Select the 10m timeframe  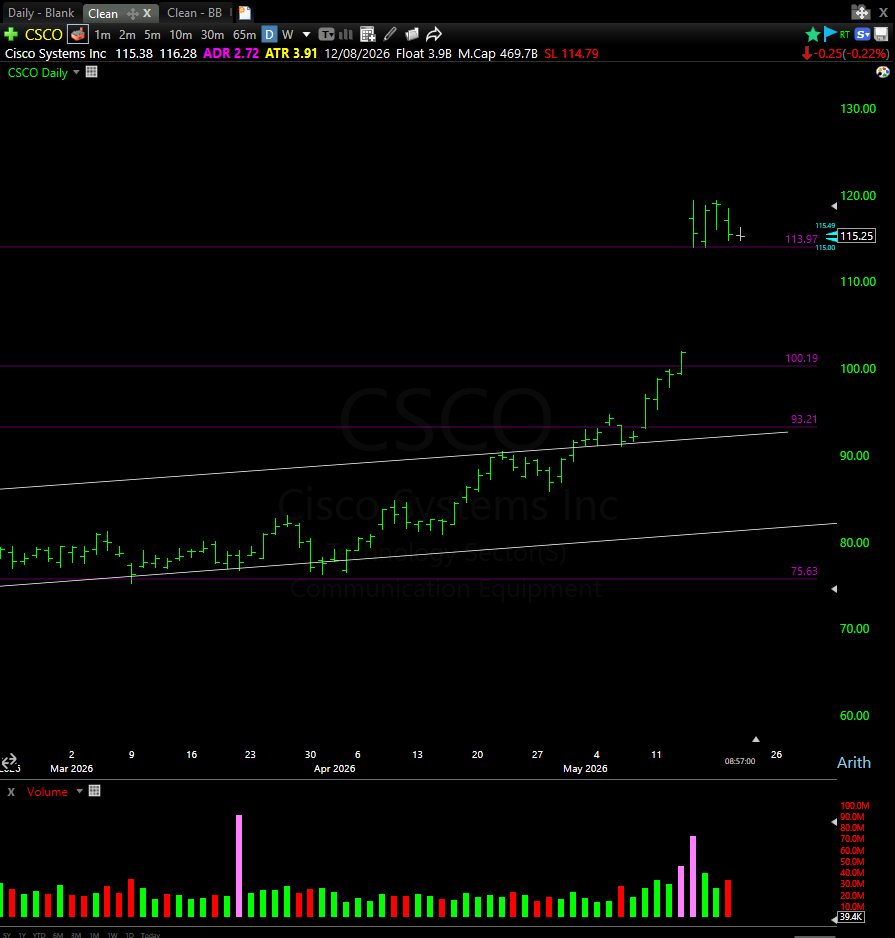[181, 35]
